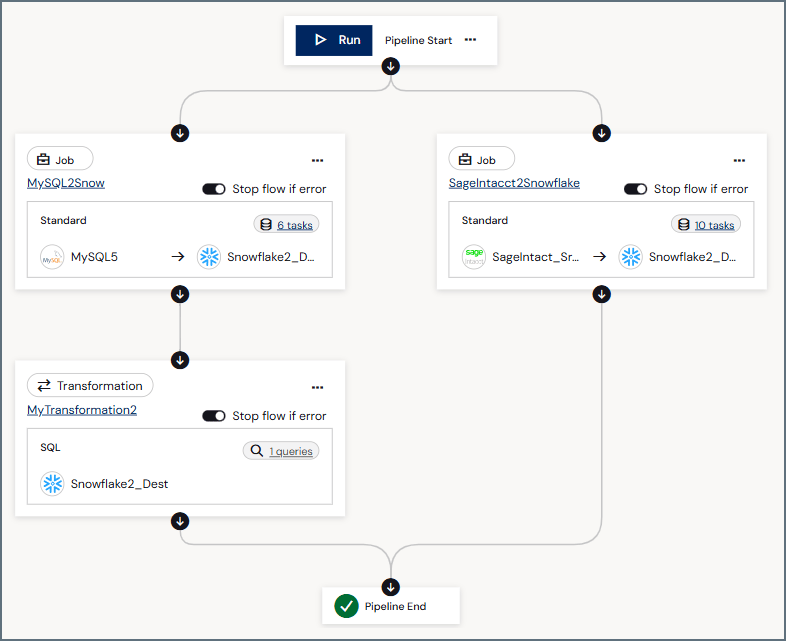This screenshot has width=786, height=641.
Task: Click input connector above MySQL2Snow card
Action: click(x=180, y=133)
